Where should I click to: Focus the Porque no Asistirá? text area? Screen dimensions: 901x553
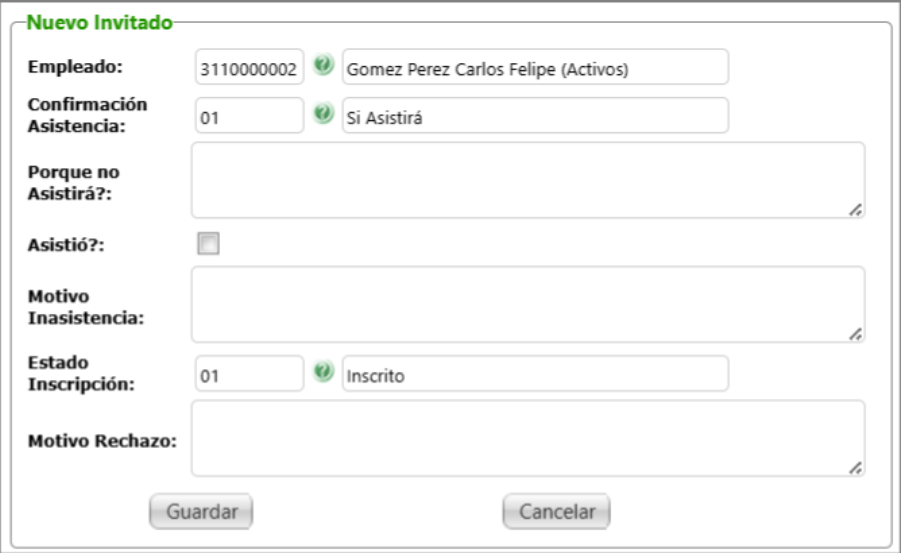tap(527, 180)
